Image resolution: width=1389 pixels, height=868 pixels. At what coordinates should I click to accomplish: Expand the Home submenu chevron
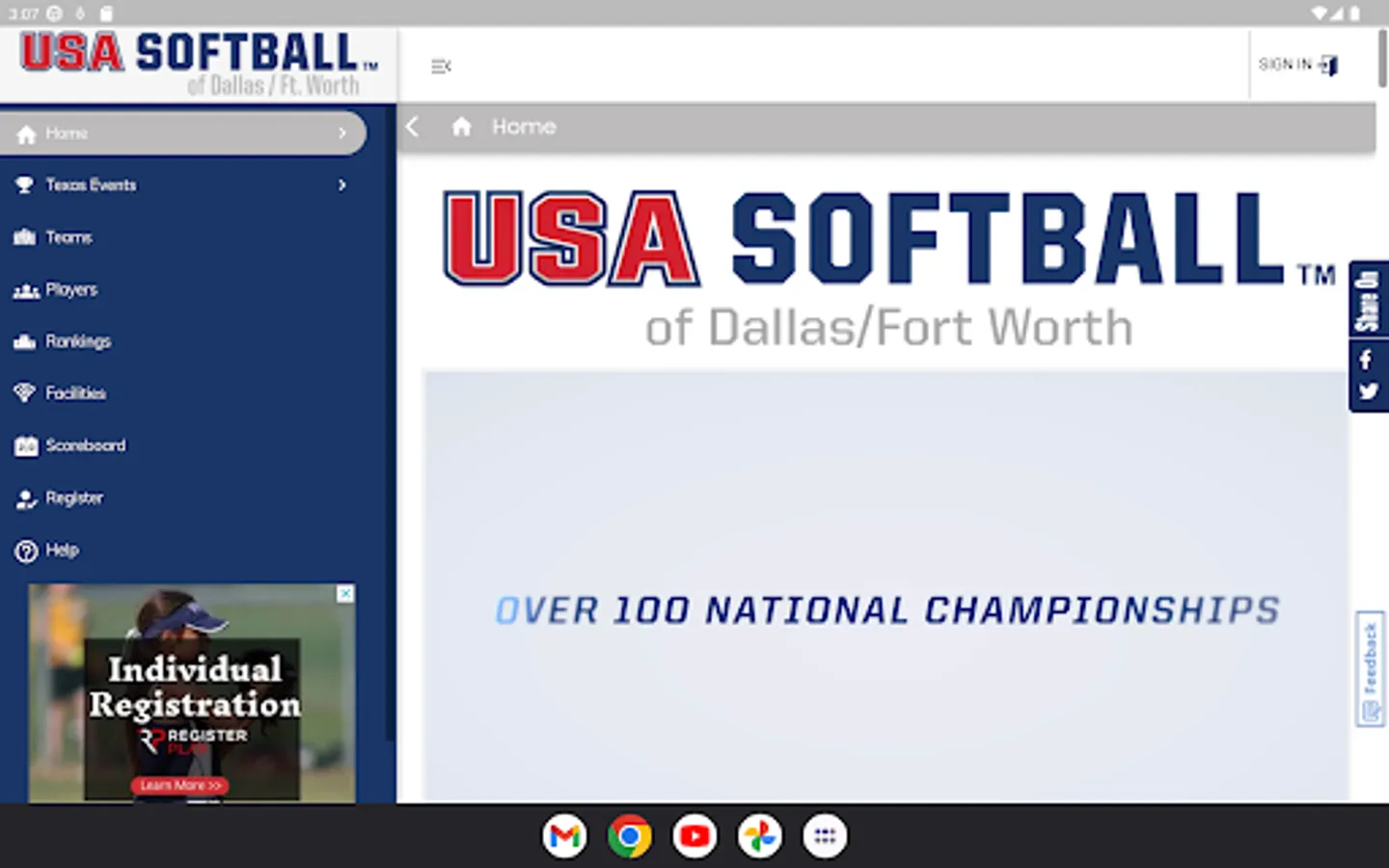pos(342,133)
